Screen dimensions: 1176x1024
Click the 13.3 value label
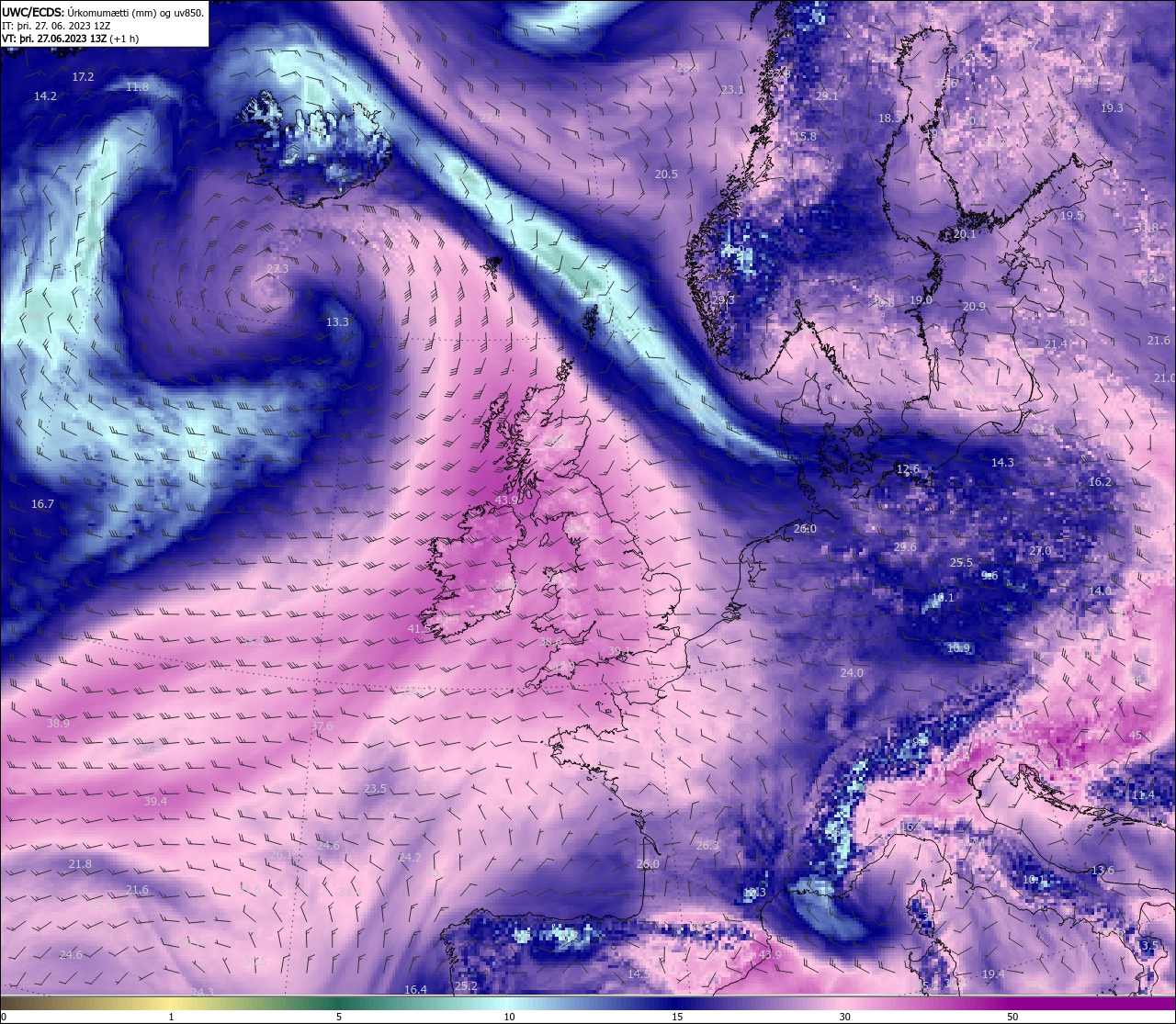click(337, 322)
